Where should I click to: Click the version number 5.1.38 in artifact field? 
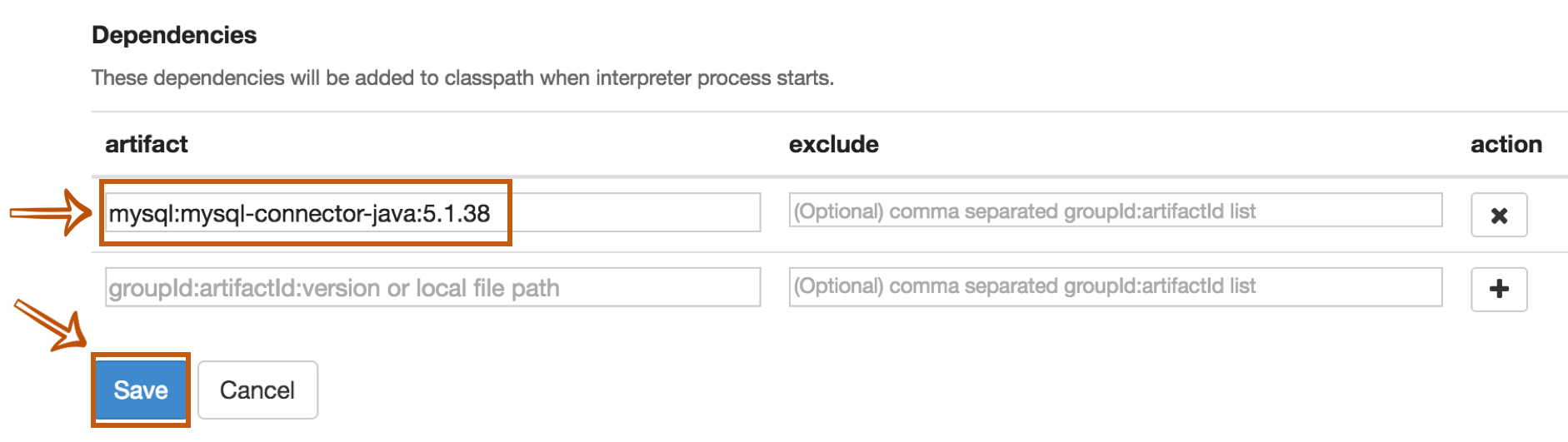point(457,214)
